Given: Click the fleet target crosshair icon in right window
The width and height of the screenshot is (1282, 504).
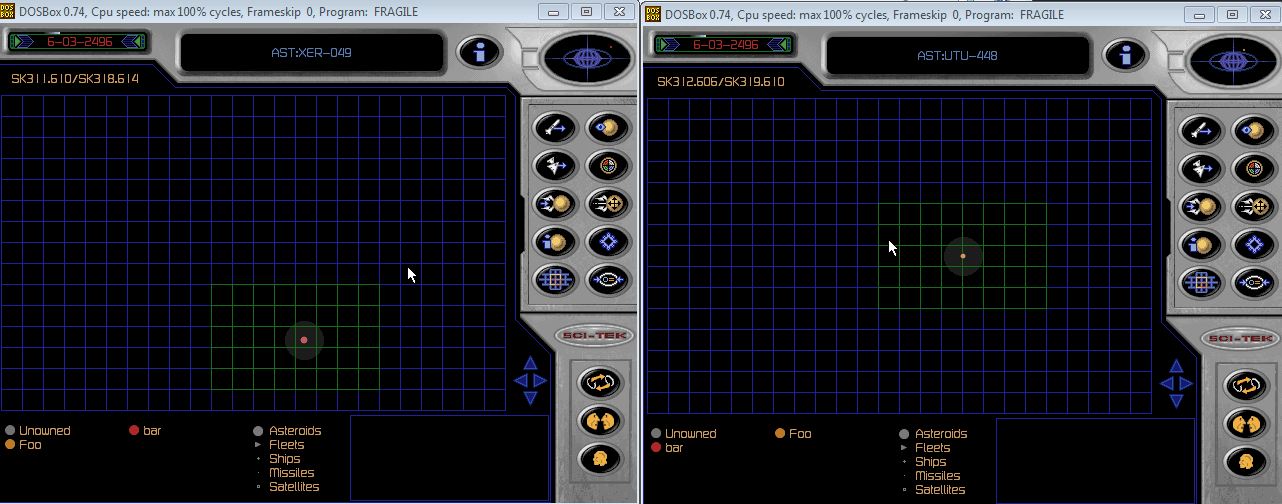Looking at the screenshot, I should tap(1252, 206).
